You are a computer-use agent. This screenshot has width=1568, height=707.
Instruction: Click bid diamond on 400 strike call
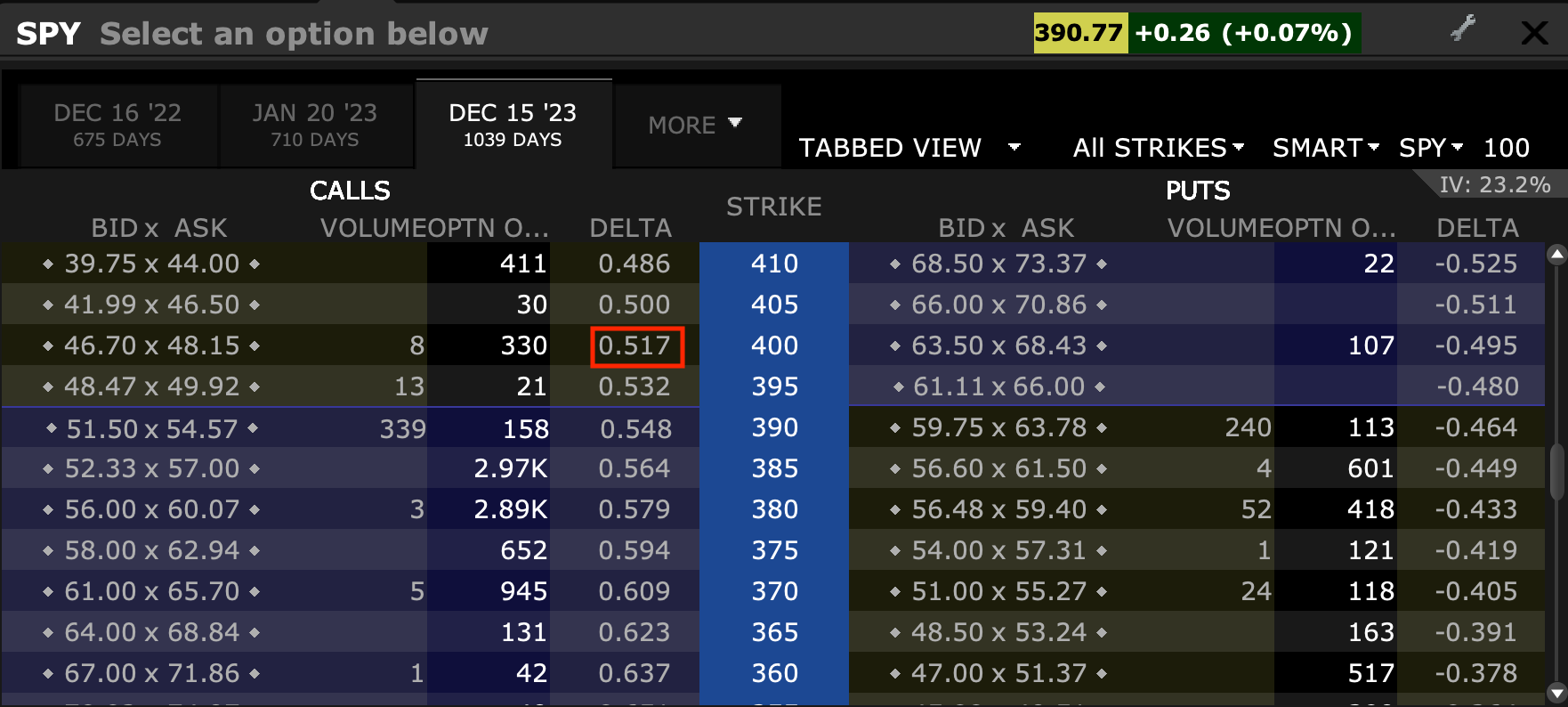click(48, 346)
